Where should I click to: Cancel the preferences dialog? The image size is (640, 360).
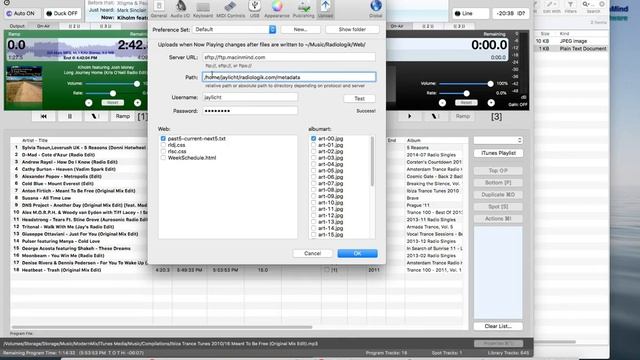[312, 253]
